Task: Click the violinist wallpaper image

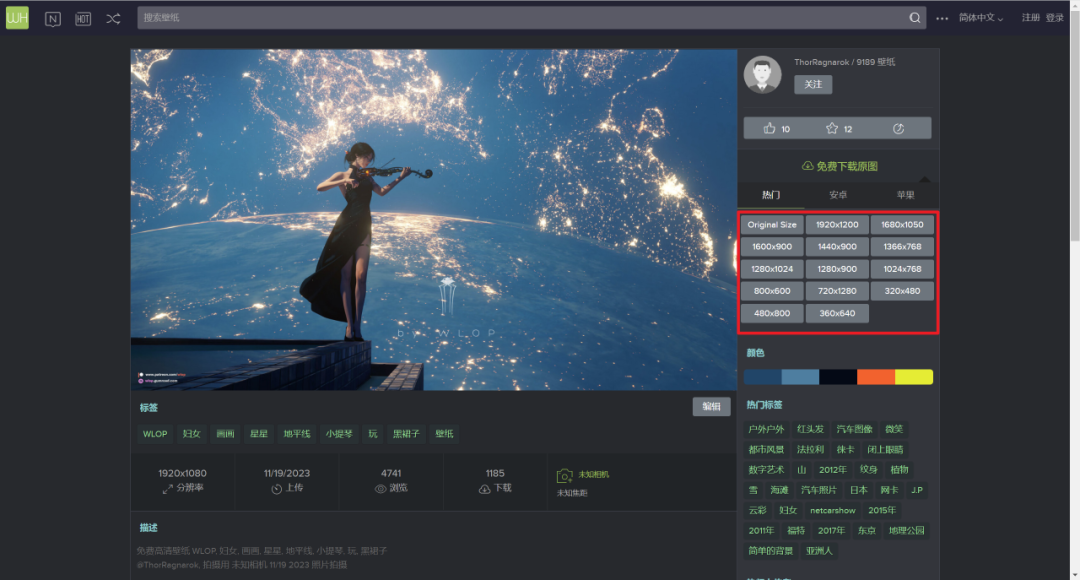Action: pyautogui.click(x=434, y=219)
